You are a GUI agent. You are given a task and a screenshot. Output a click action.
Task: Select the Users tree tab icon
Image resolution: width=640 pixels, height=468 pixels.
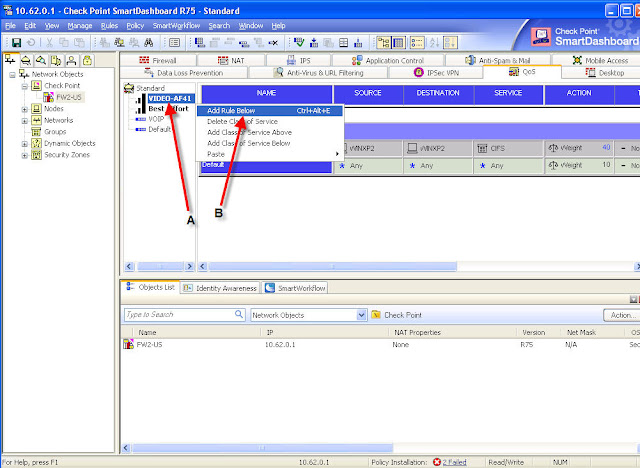[71, 60]
